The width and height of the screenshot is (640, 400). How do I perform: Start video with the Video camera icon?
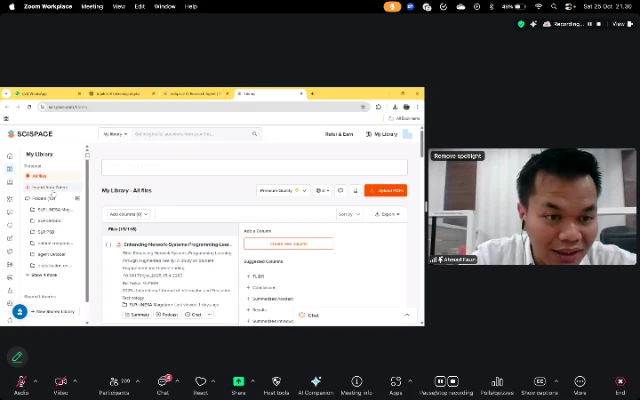tap(60, 381)
